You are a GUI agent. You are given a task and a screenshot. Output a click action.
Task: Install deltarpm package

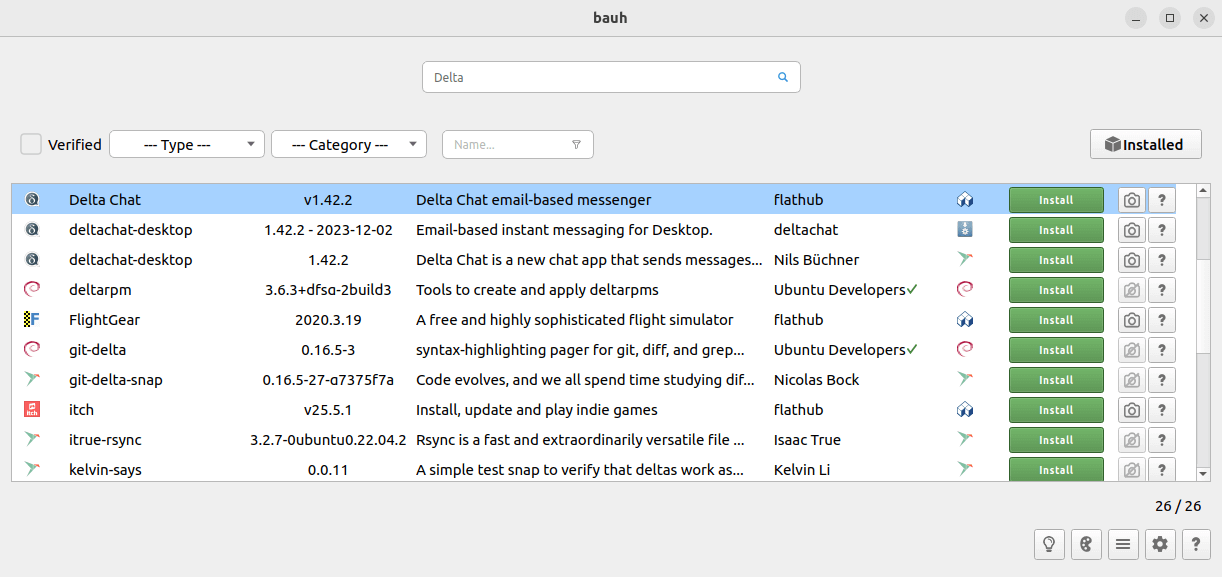[x=1056, y=290]
